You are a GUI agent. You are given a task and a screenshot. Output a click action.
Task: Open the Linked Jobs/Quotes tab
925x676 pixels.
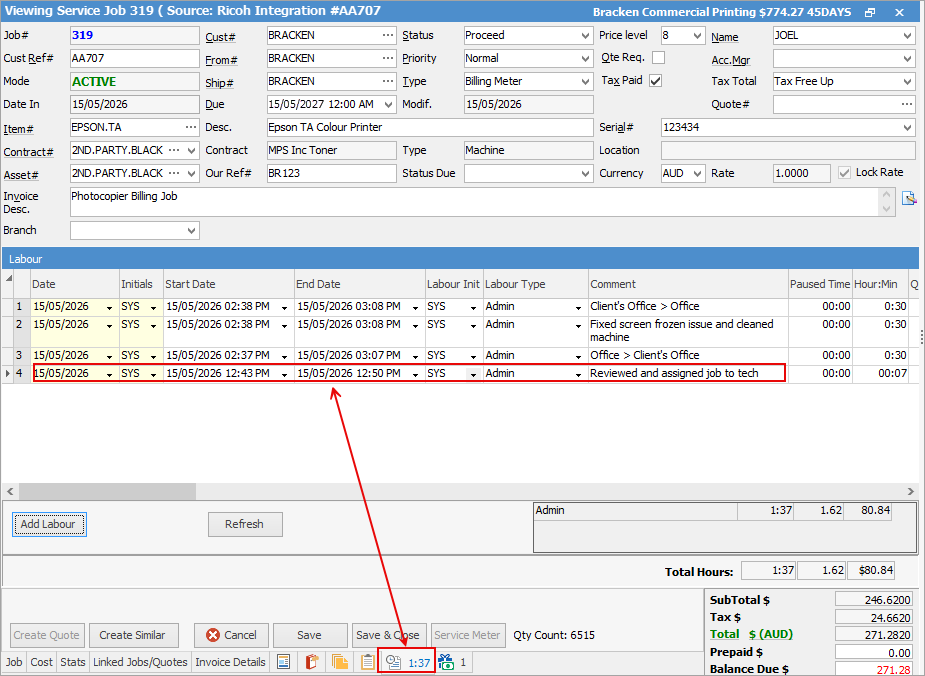click(140, 662)
